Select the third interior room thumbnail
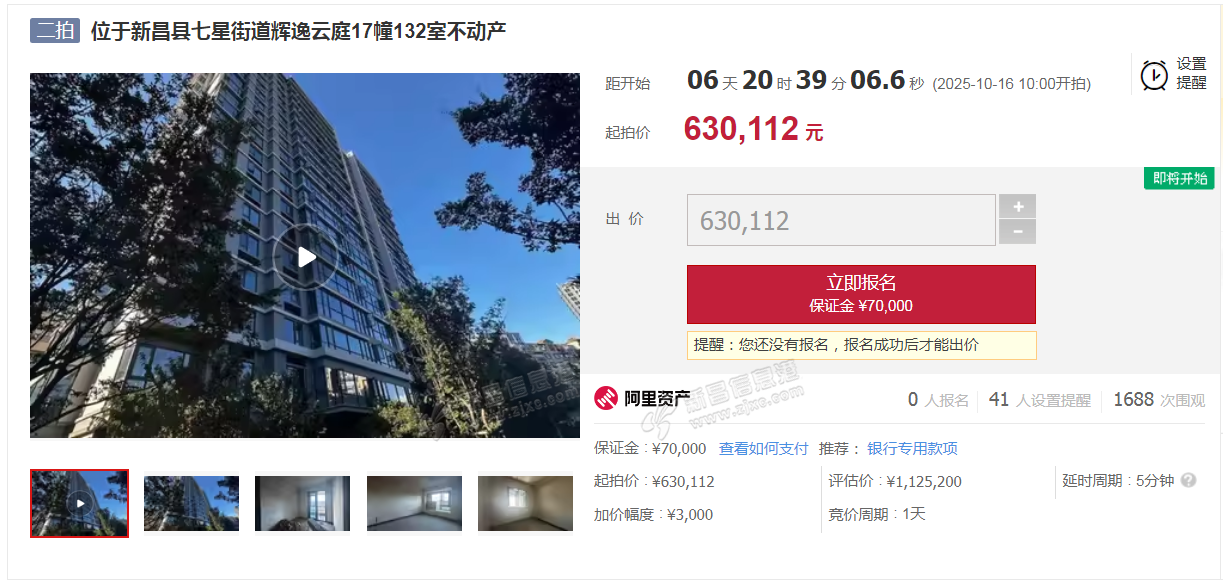The image size is (1223, 586). pyautogui.click(x=302, y=503)
